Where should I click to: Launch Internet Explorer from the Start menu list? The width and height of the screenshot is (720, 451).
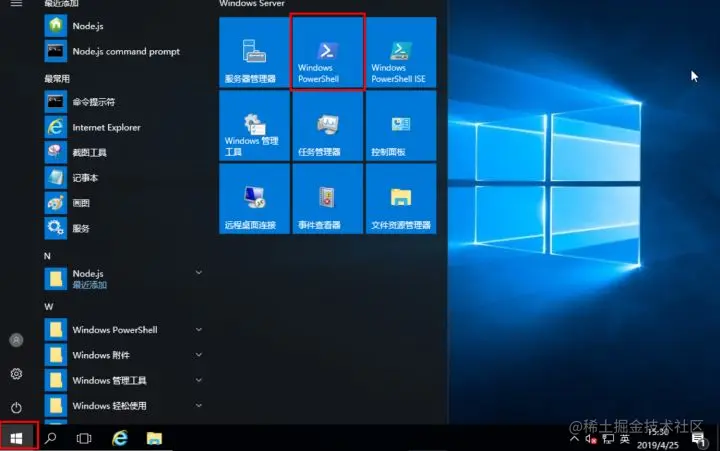click(x=124, y=127)
